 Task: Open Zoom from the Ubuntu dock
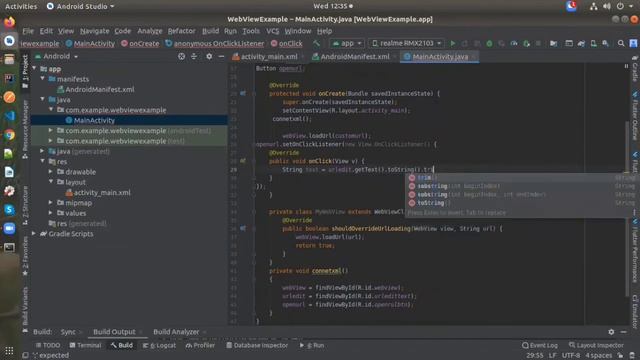point(9,228)
